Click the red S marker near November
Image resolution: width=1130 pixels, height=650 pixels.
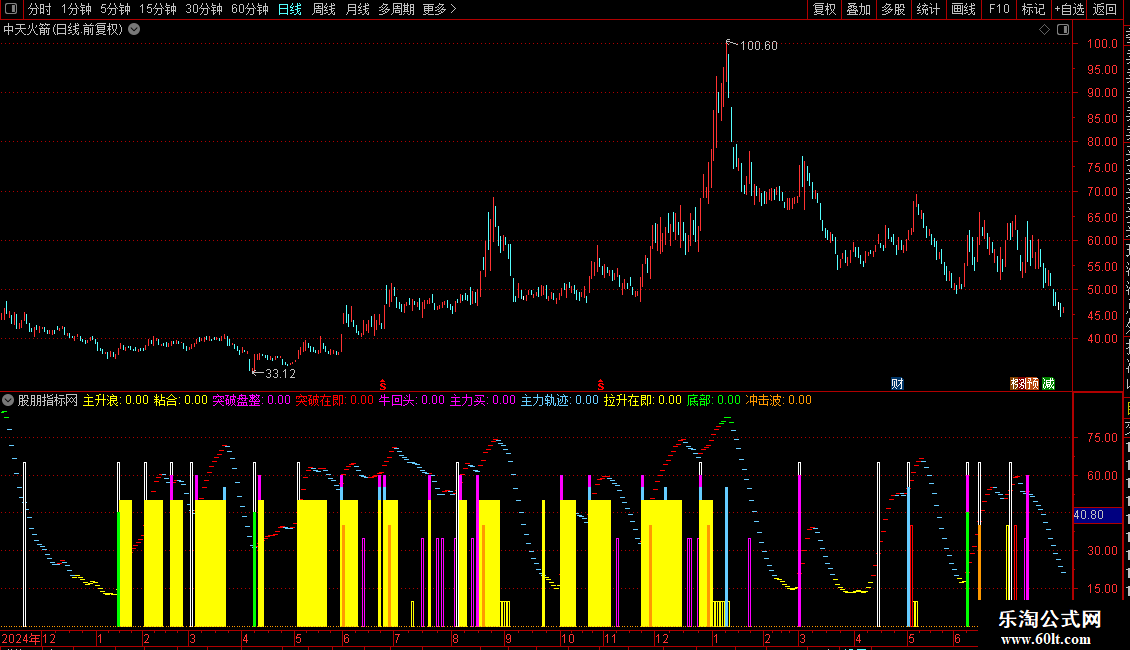[x=600, y=386]
